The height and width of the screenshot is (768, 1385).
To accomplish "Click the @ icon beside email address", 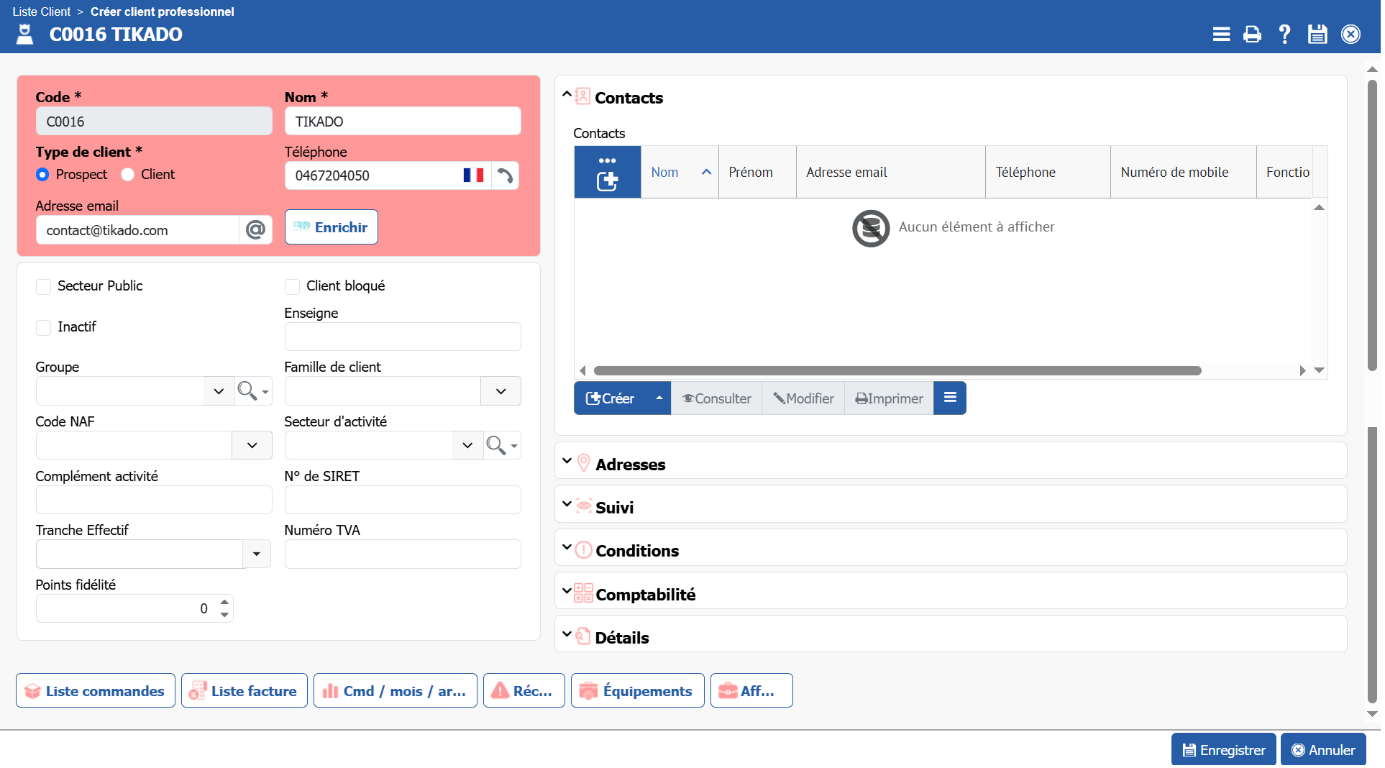I will [255, 230].
